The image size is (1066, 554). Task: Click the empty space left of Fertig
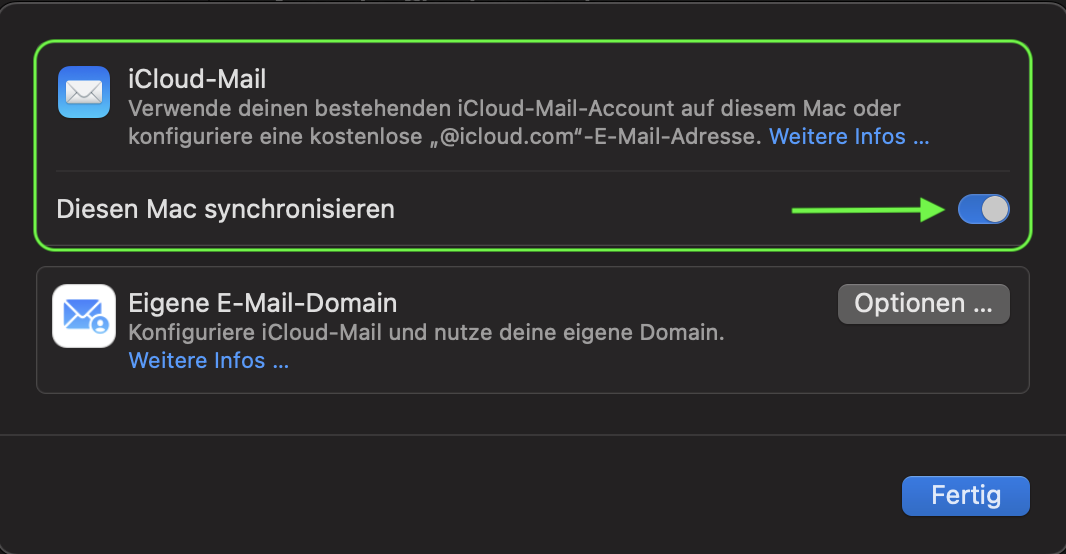tap(500, 495)
